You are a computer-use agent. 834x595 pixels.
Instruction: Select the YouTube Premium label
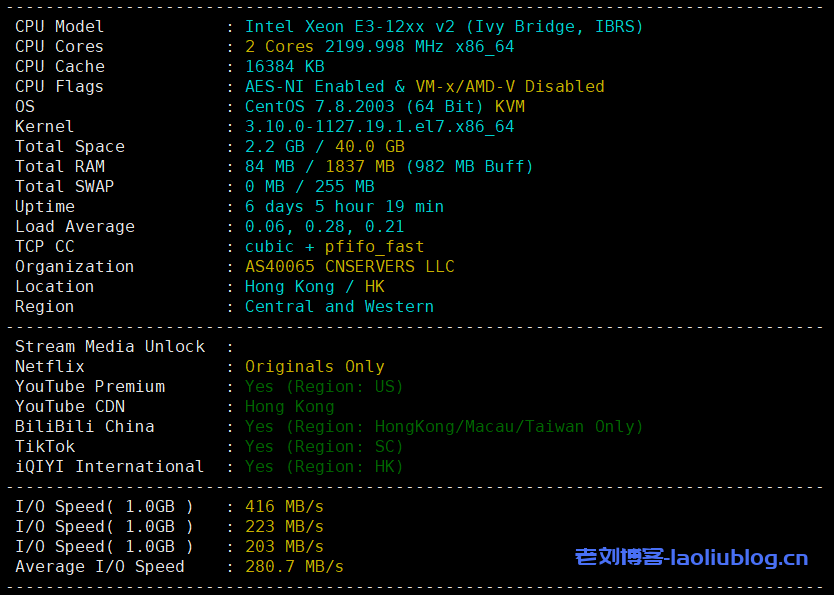90,387
